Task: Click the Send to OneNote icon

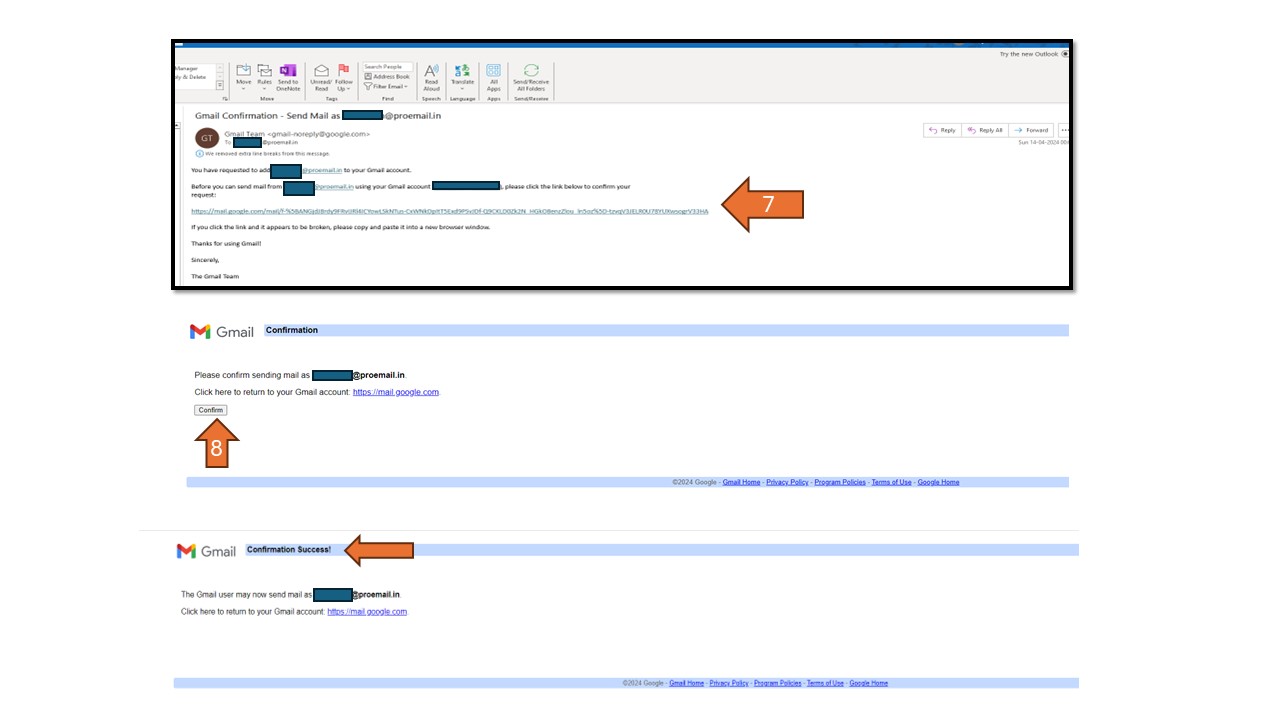Action: pos(288,78)
